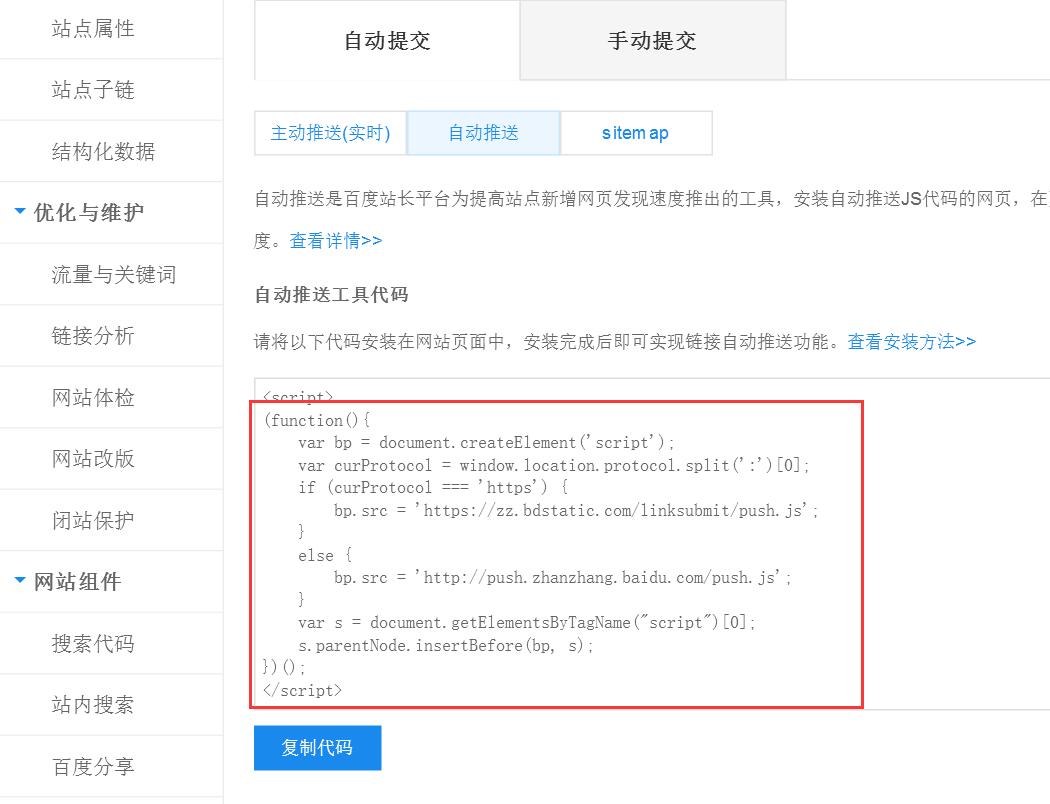Click the closing </script> tag line
The image size is (1050, 804).
tap(303, 690)
